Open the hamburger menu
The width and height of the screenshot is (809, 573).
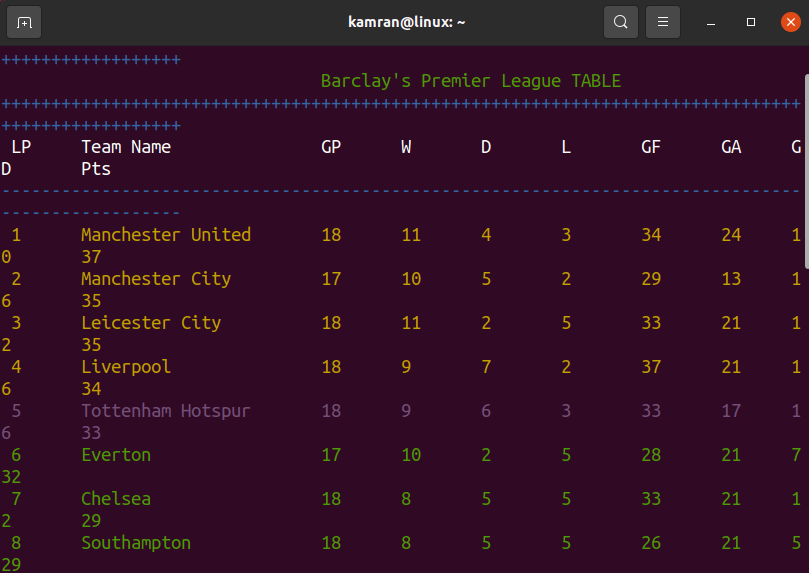pos(663,22)
